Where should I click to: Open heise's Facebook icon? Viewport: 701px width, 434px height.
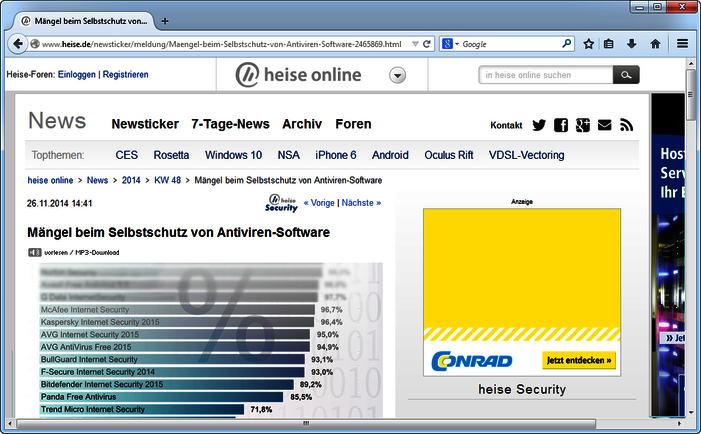coord(561,125)
